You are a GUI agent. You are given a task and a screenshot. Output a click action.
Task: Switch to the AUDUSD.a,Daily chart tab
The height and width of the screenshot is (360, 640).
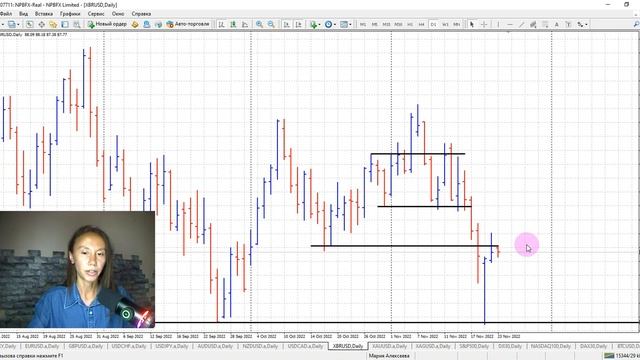point(215,346)
